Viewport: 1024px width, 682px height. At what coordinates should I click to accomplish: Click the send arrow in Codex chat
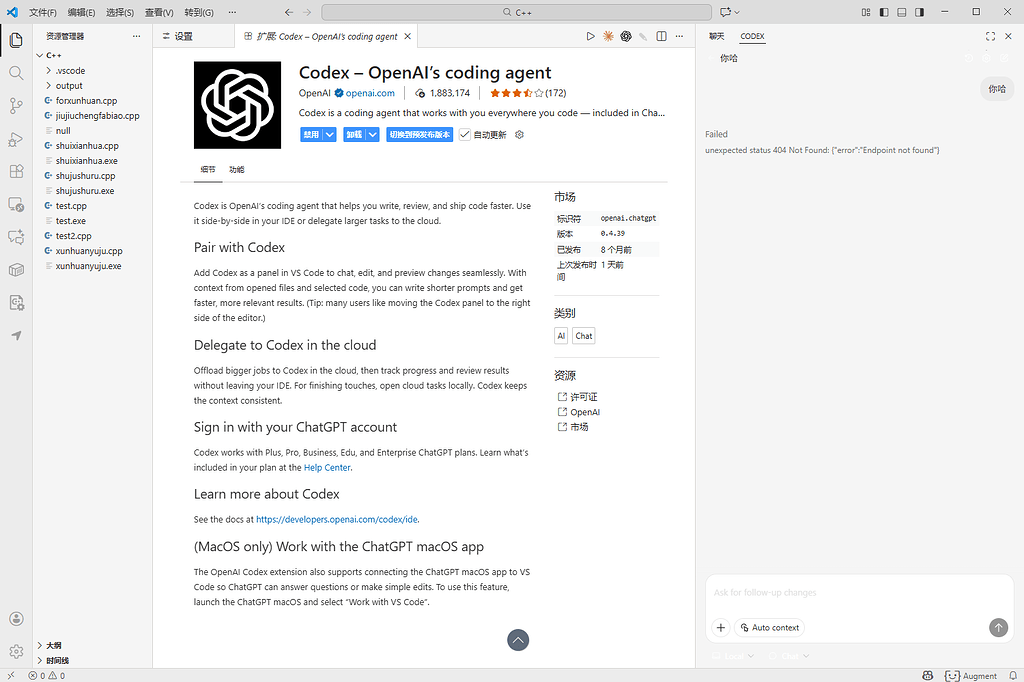(998, 628)
